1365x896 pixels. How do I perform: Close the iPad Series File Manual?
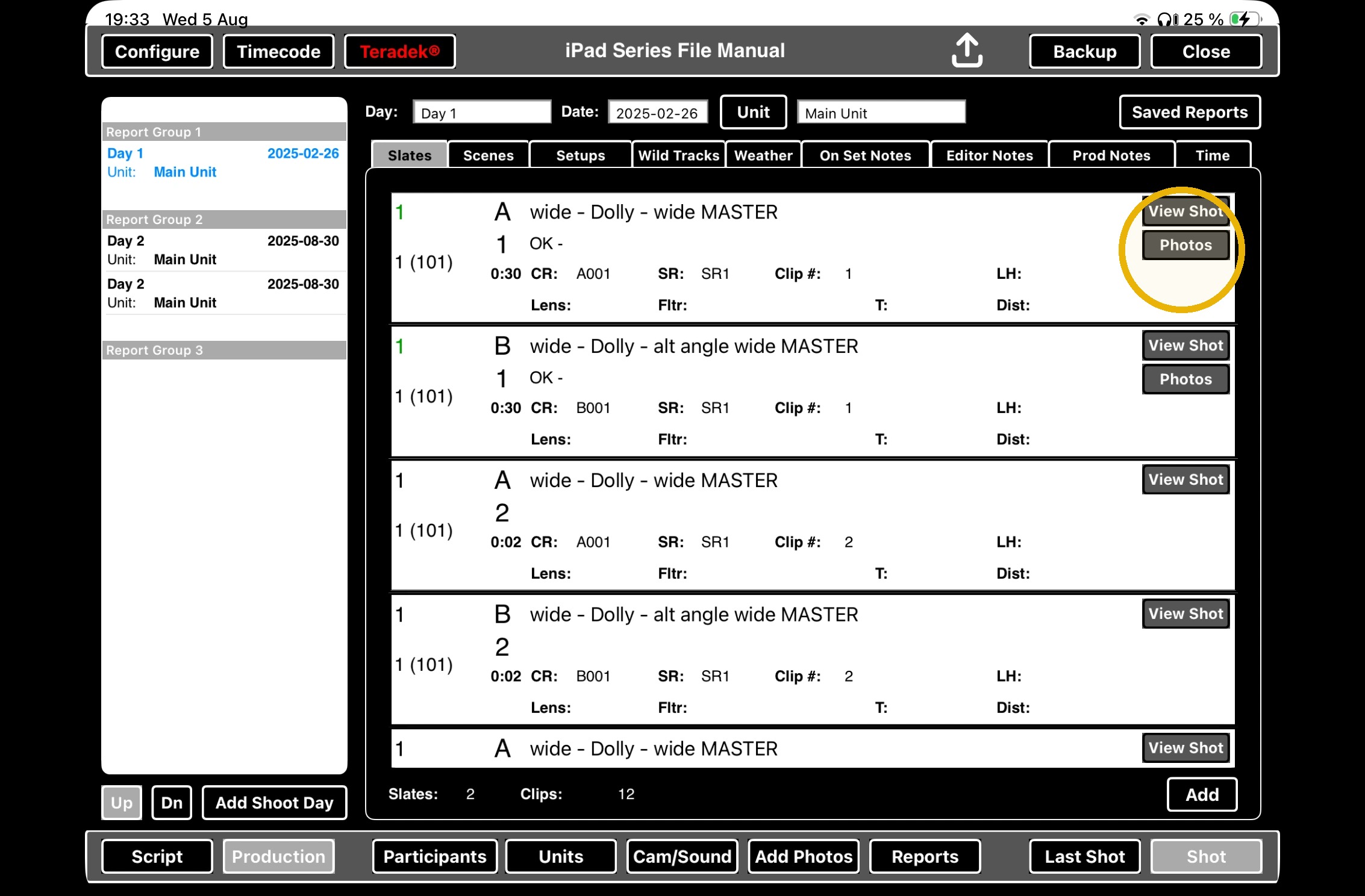click(1206, 52)
